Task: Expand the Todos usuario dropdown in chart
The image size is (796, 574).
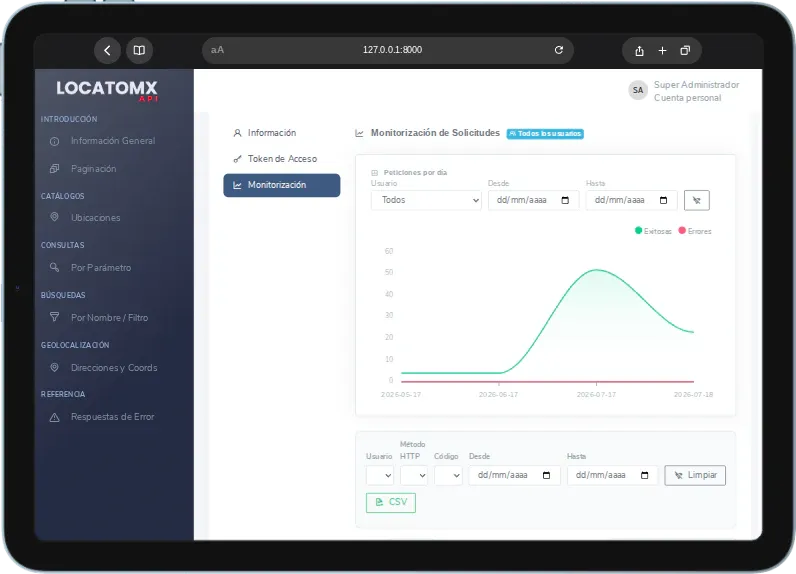Action: [x=426, y=200]
